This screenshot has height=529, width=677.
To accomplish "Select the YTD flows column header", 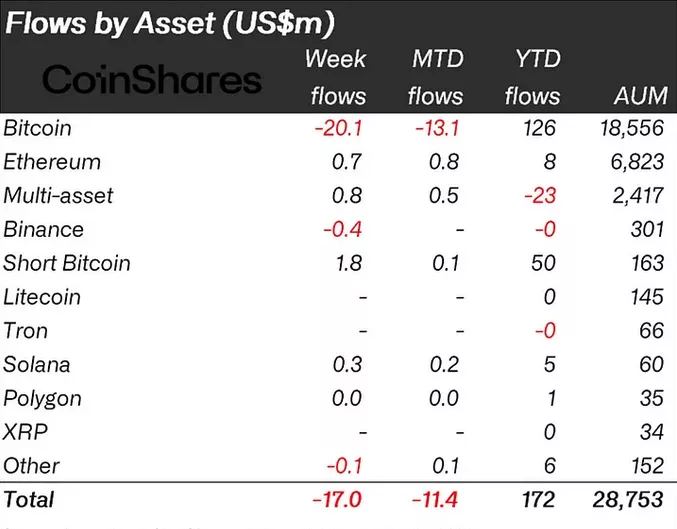I will [x=531, y=77].
